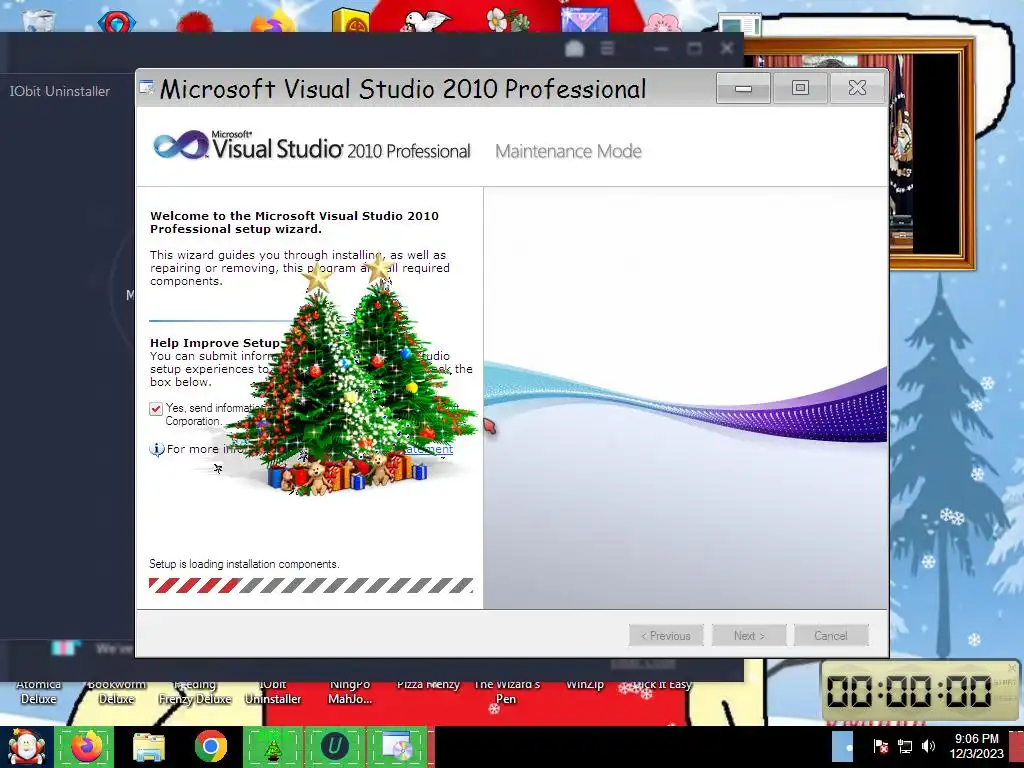Click the setup loading progress bar
The height and width of the screenshot is (768, 1024).
(311, 585)
